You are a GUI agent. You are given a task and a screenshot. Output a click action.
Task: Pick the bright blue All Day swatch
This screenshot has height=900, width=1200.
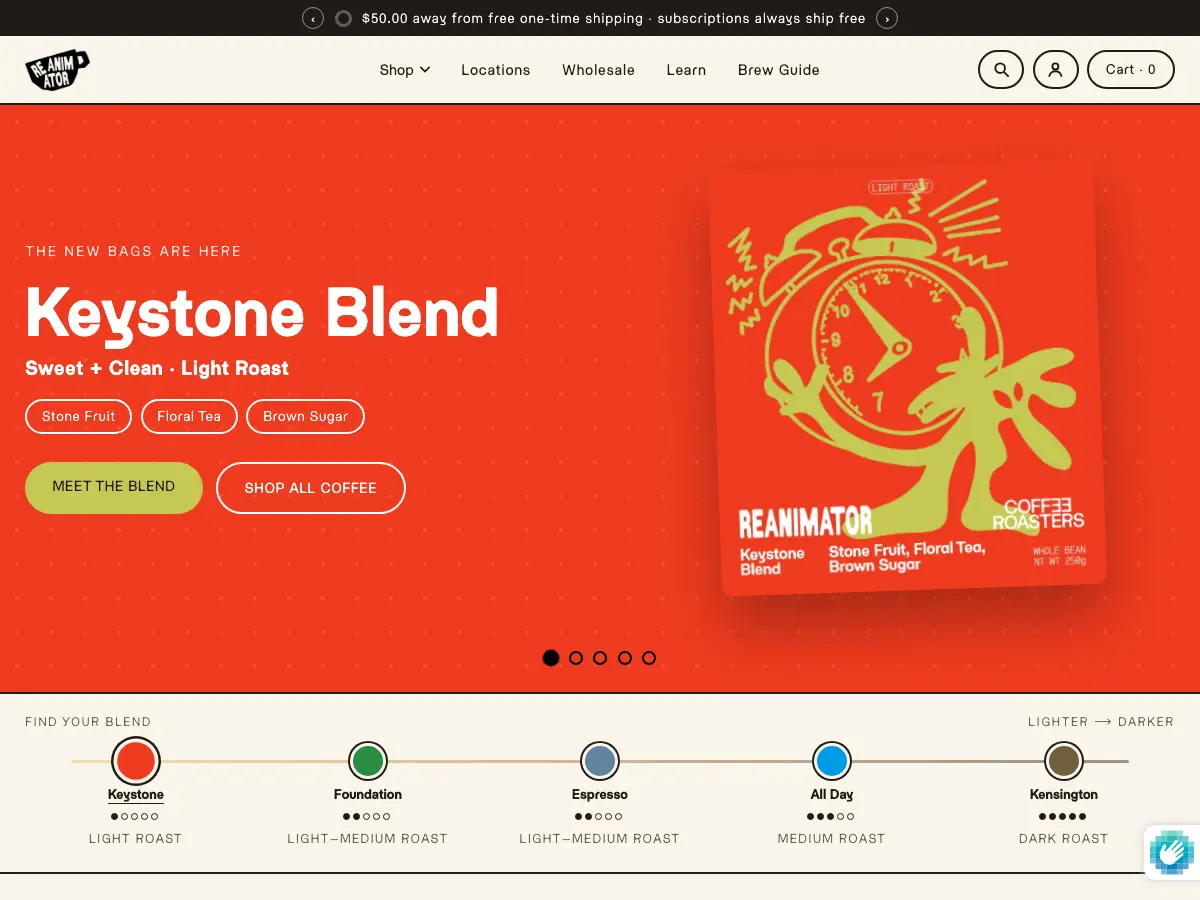pos(832,761)
